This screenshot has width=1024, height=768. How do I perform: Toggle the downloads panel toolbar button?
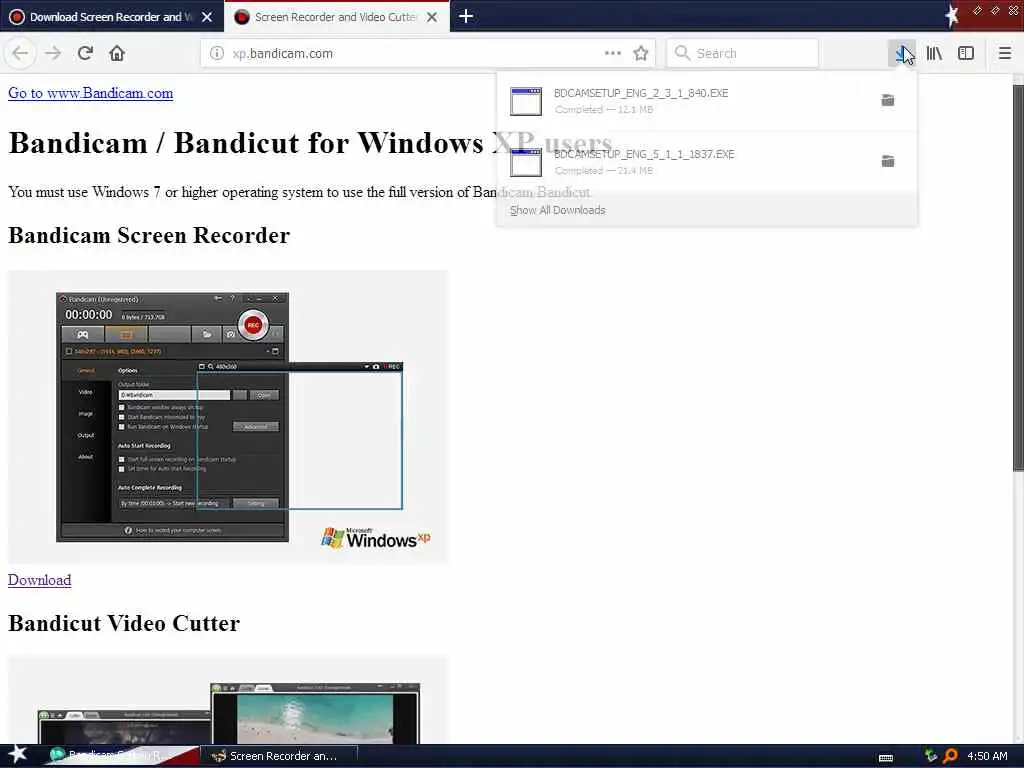(x=901, y=53)
